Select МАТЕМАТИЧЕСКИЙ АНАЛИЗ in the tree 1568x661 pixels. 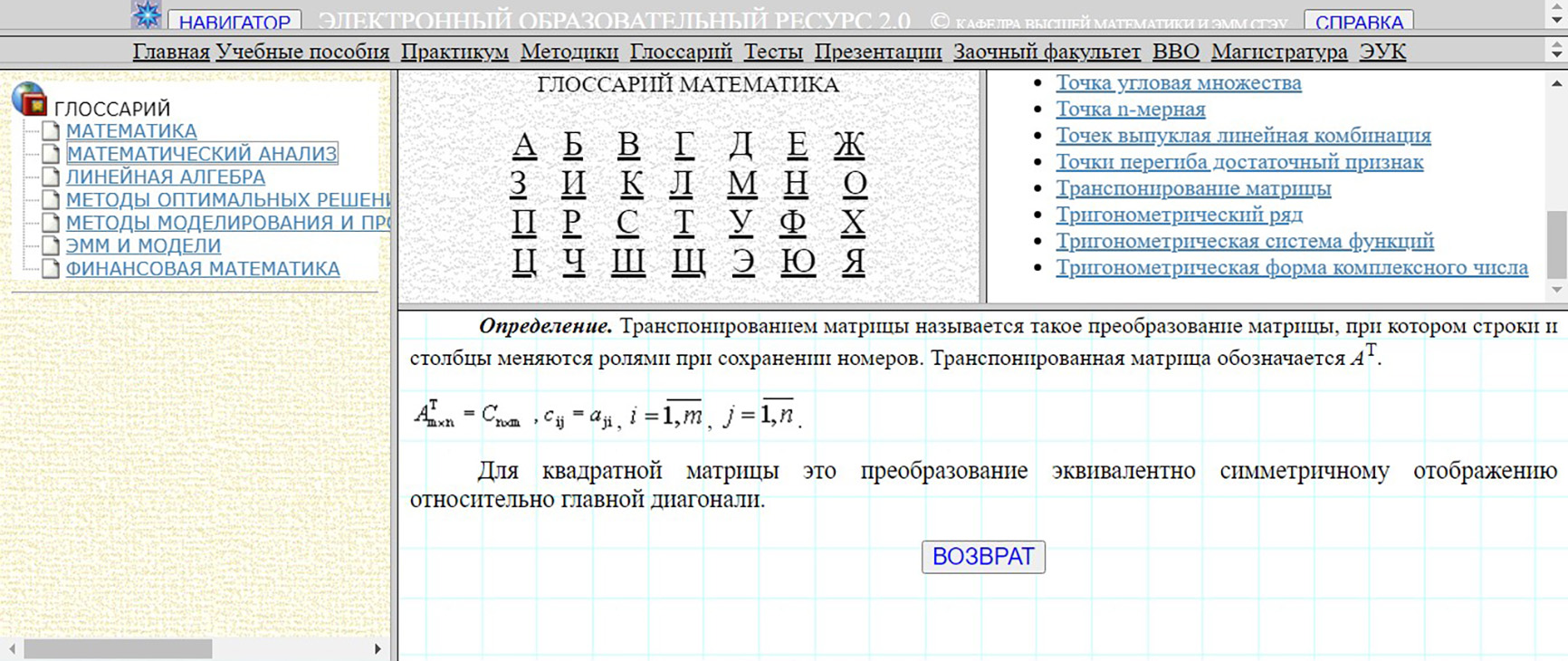[x=201, y=154]
